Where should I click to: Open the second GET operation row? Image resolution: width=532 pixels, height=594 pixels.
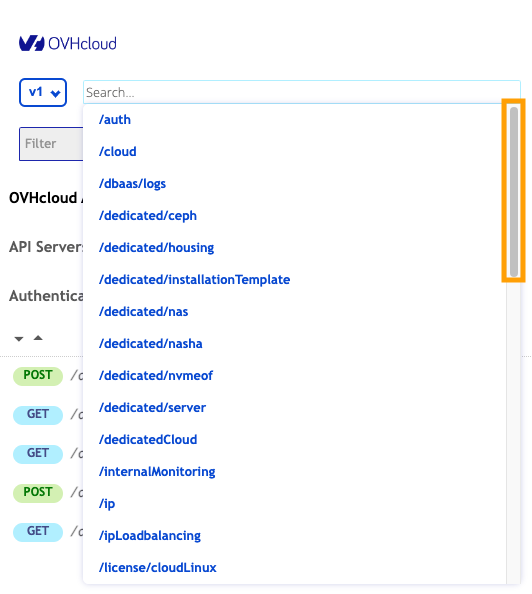[48, 454]
